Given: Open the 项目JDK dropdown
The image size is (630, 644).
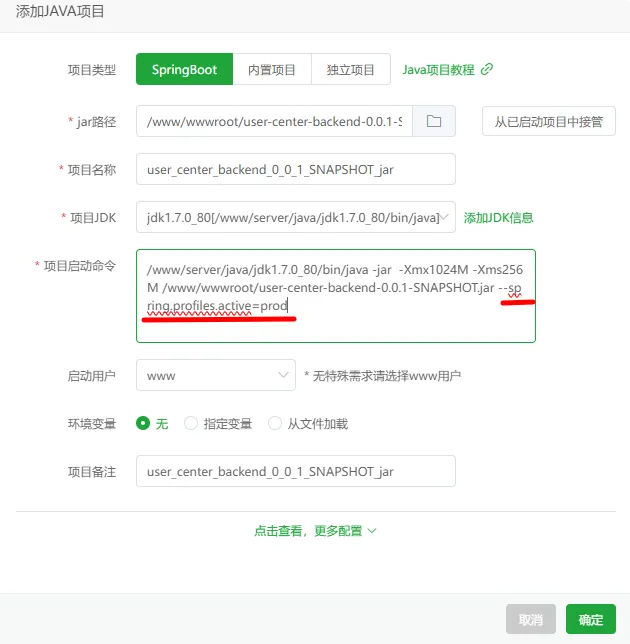Looking at the screenshot, I should [x=296, y=217].
